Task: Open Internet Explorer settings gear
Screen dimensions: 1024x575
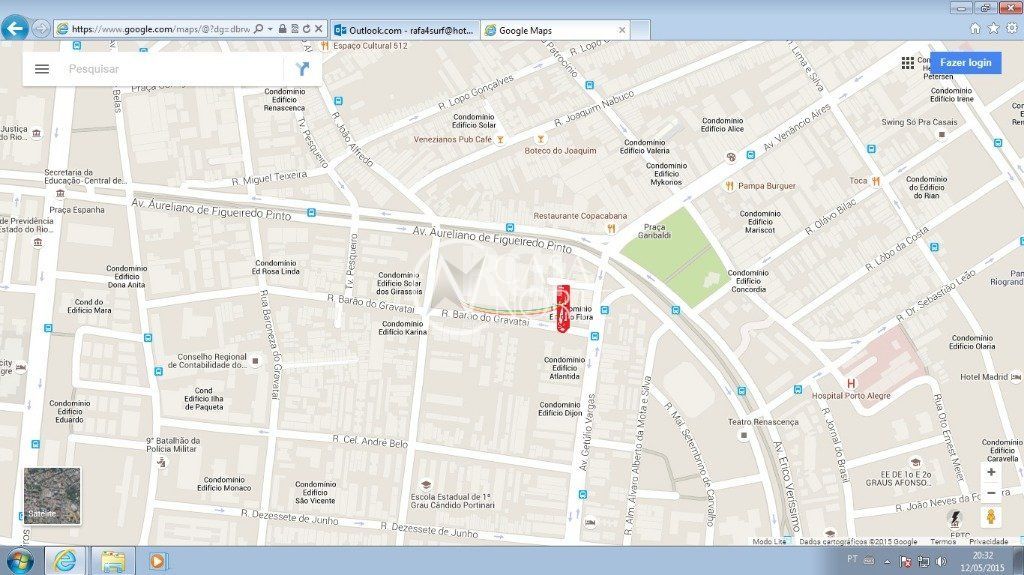Action: click(1011, 29)
